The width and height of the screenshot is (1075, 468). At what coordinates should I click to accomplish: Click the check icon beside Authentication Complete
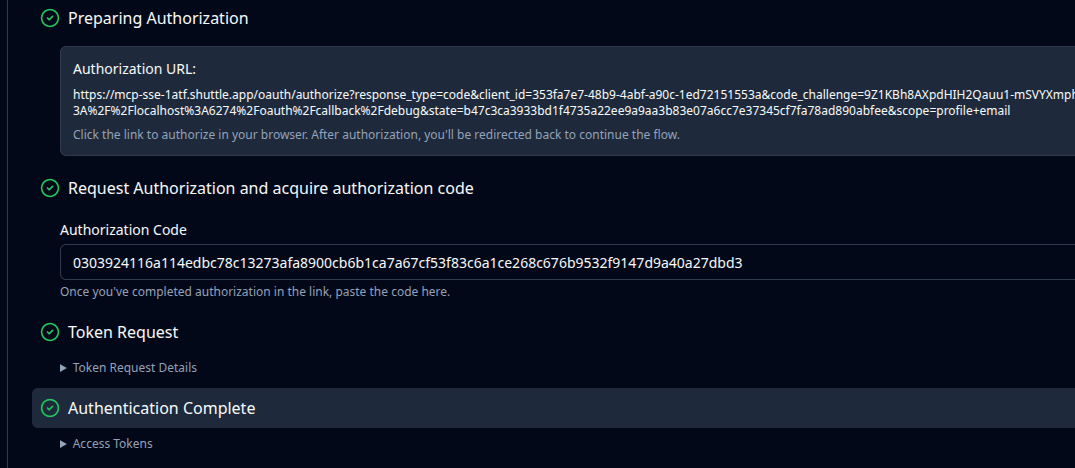click(49, 408)
